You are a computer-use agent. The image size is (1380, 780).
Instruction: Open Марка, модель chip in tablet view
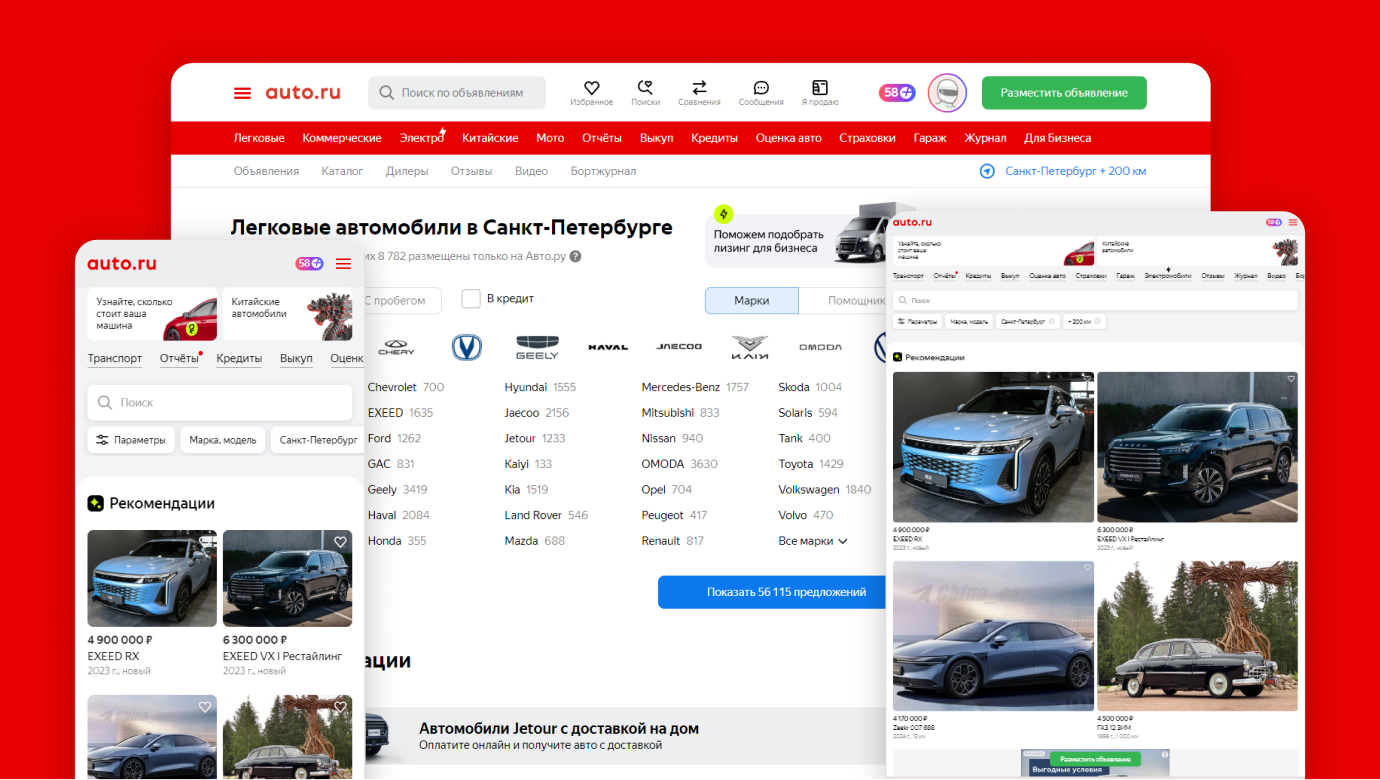(x=969, y=322)
